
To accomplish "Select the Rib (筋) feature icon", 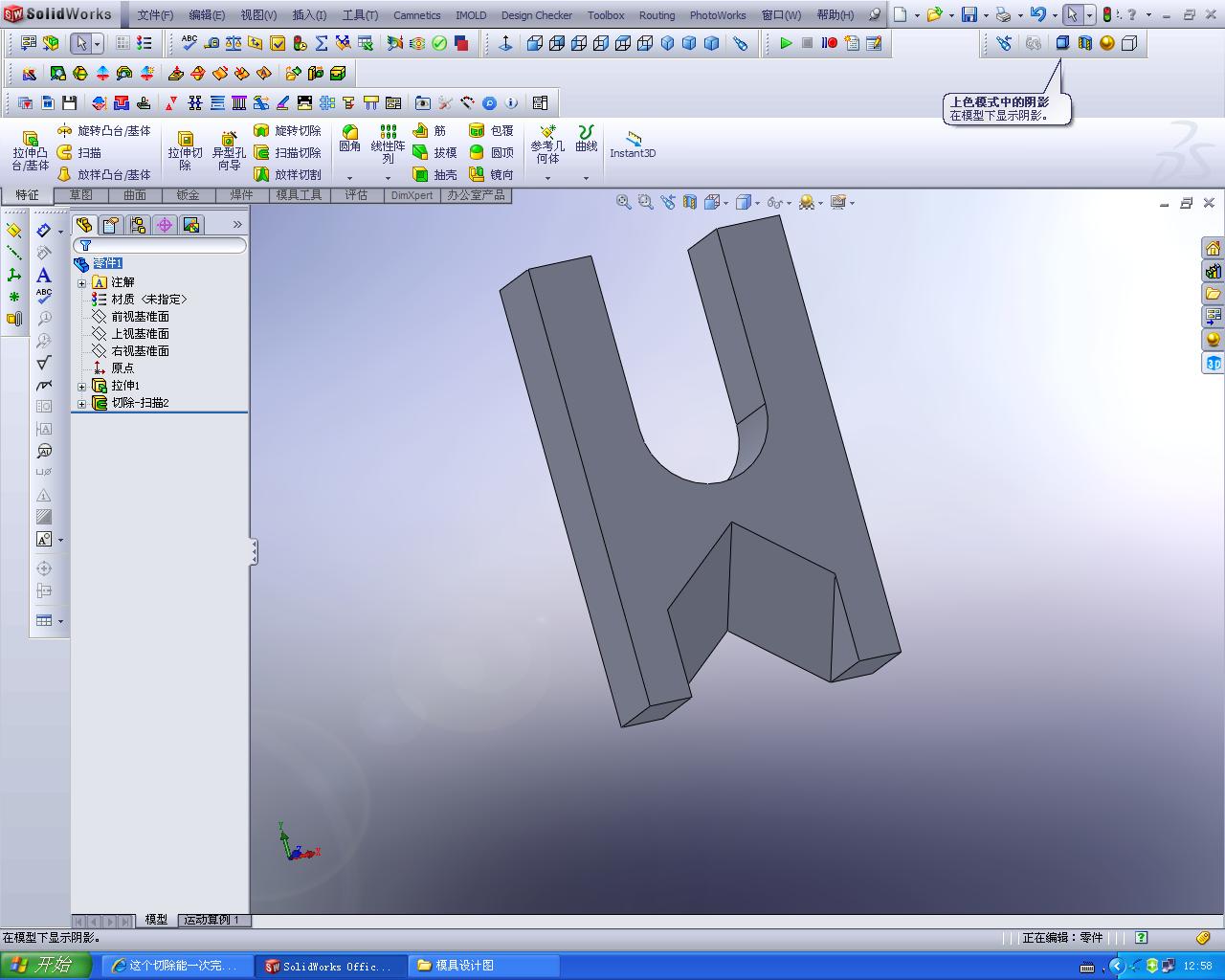I will (420, 130).
